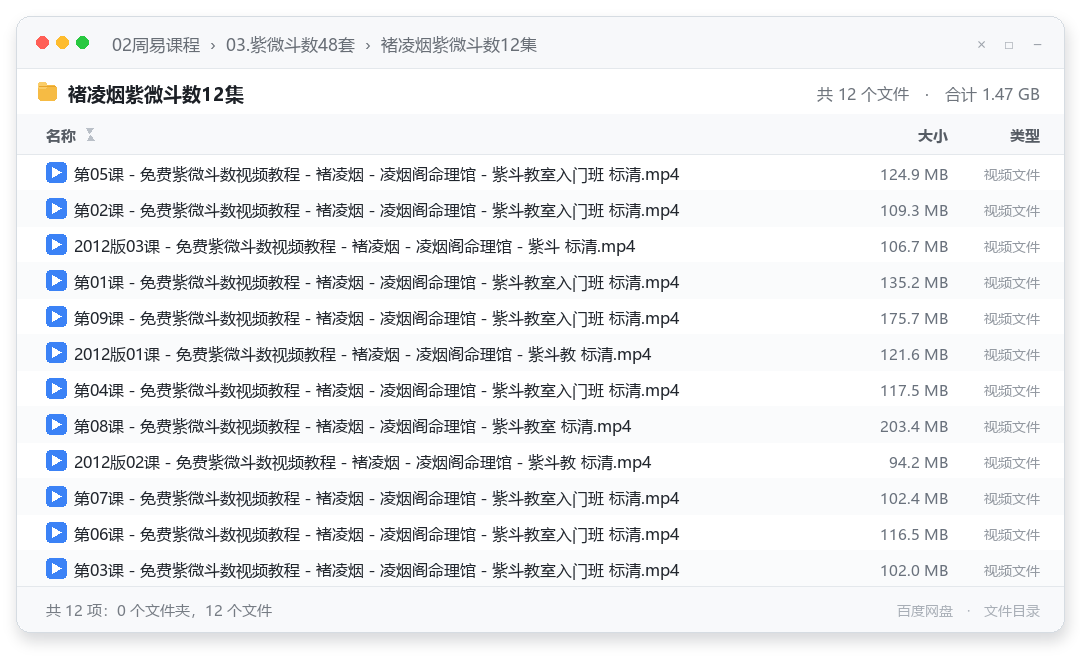
Task: Click the video icon beside 第04课 file
Action: 56,389
